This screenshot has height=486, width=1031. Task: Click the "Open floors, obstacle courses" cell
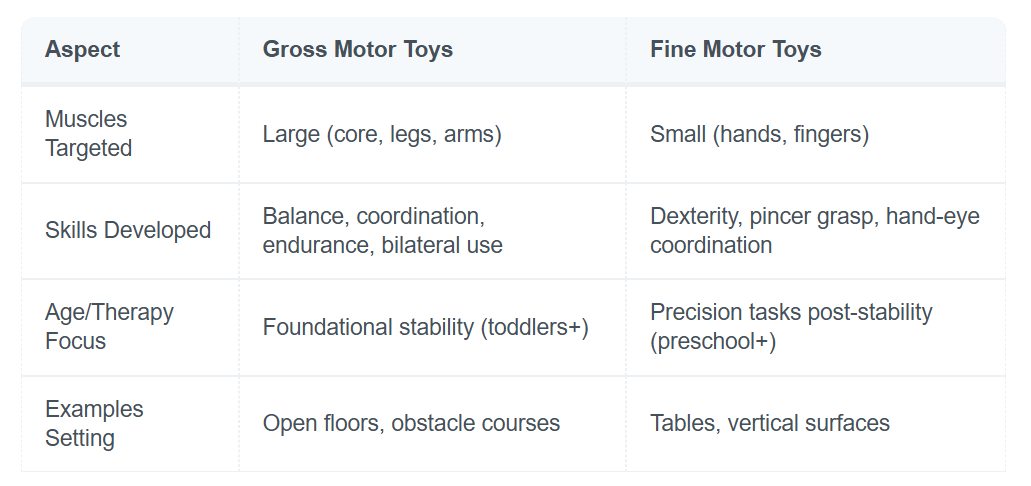(411, 424)
